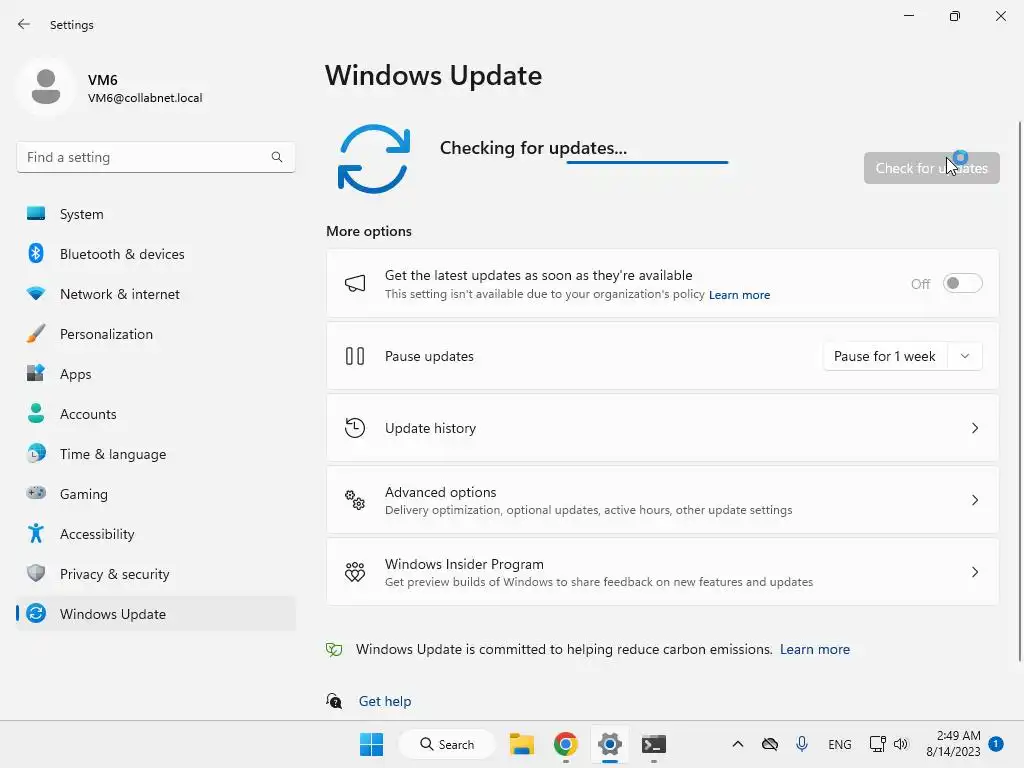
Task: Click the Apps icon in sidebar
Action: [36, 374]
